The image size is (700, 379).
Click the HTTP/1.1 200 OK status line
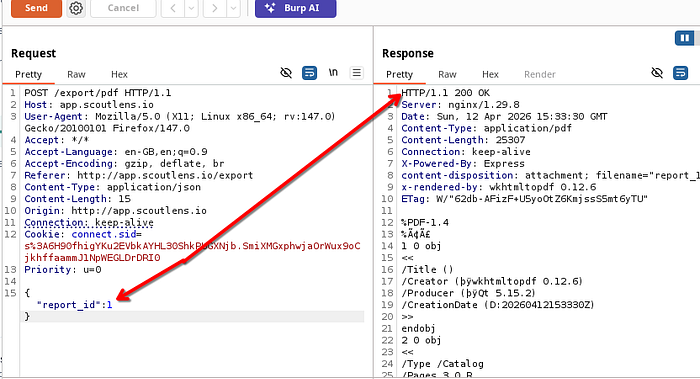[x=445, y=93]
